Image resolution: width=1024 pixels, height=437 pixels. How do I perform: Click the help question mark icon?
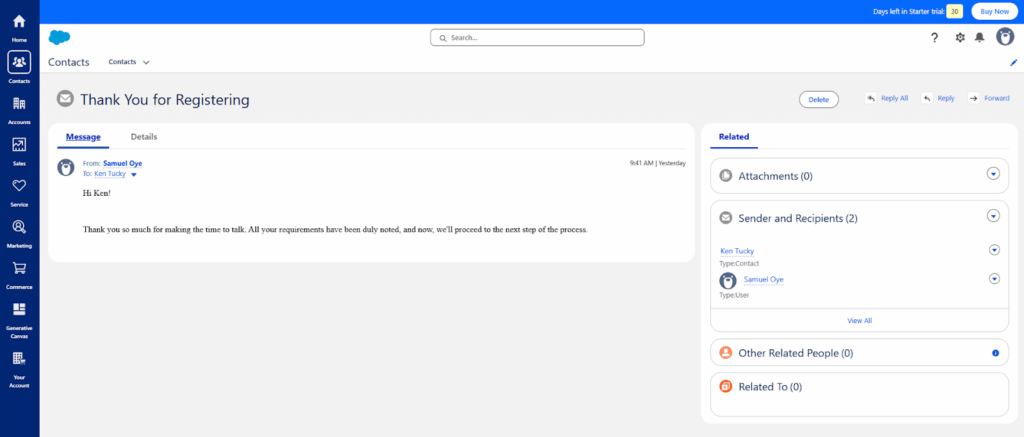pyautogui.click(x=934, y=37)
